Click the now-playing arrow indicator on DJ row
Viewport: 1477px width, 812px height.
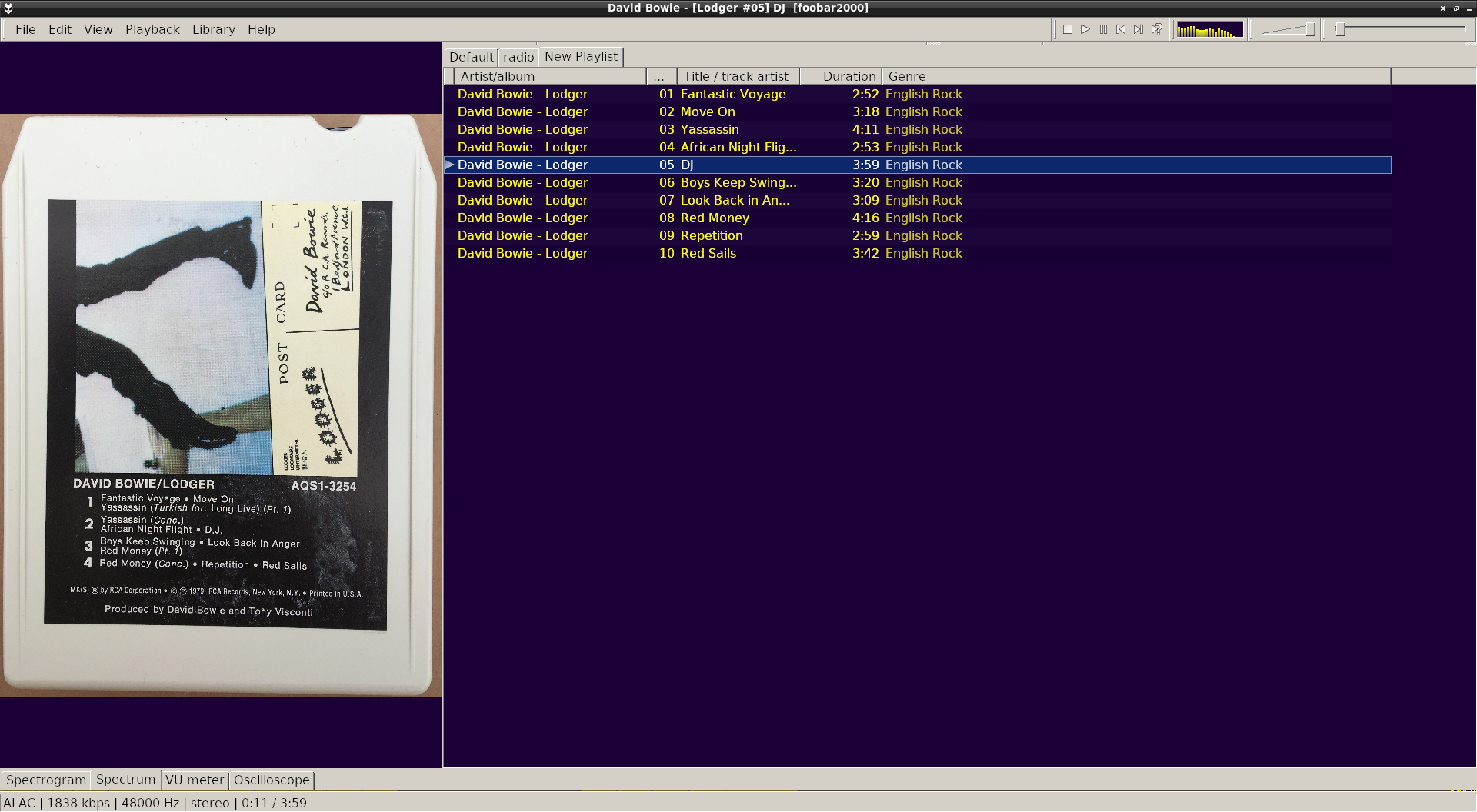(x=450, y=165)
